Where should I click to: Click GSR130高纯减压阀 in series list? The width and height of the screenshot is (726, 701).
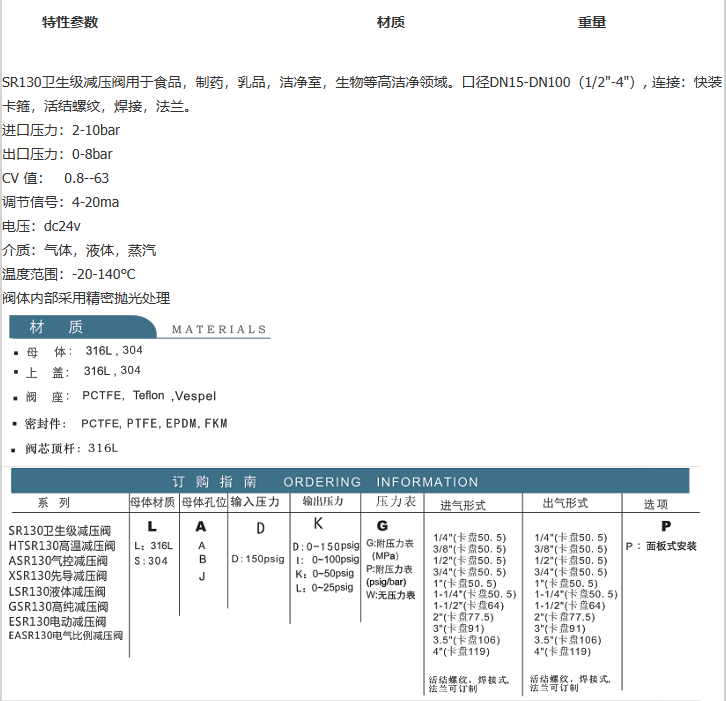tap(58, 607)
